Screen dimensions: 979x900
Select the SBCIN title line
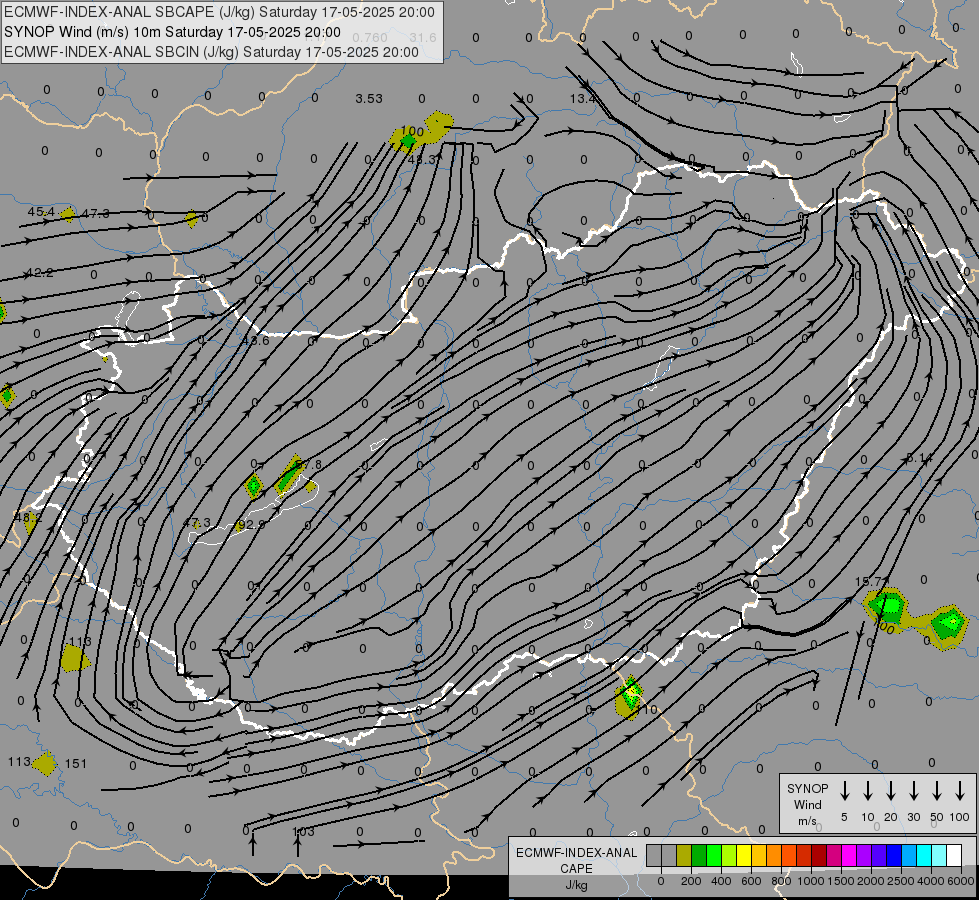pos(211,52)
